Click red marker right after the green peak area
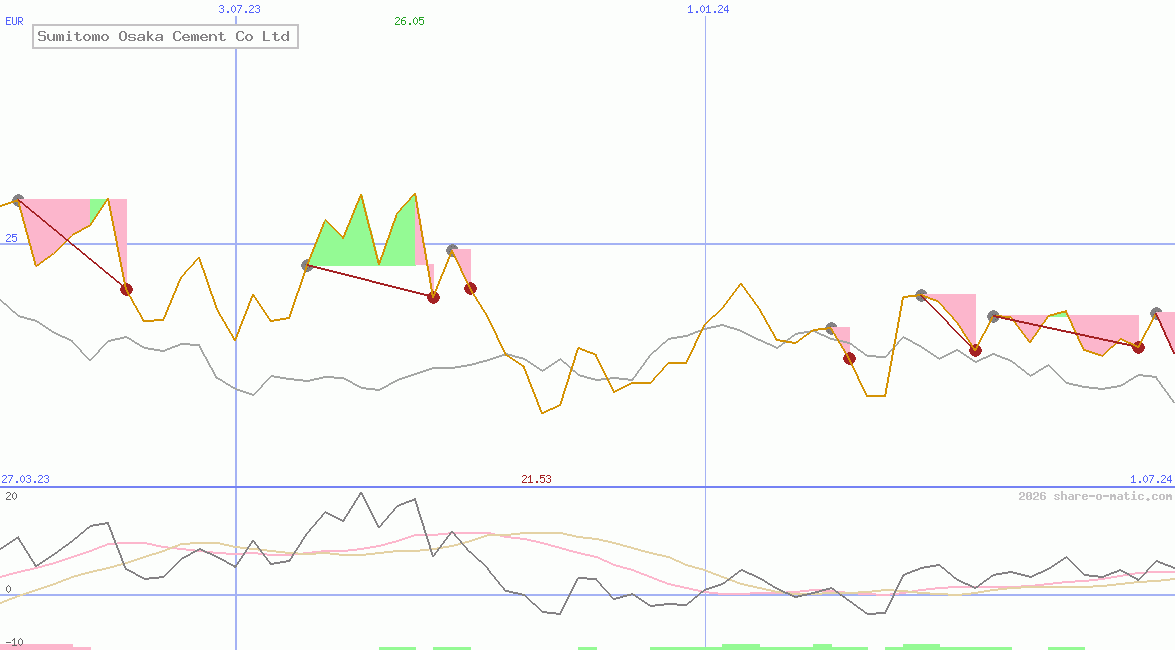This screenshot has height=650, width=1175. click(433, 297)
